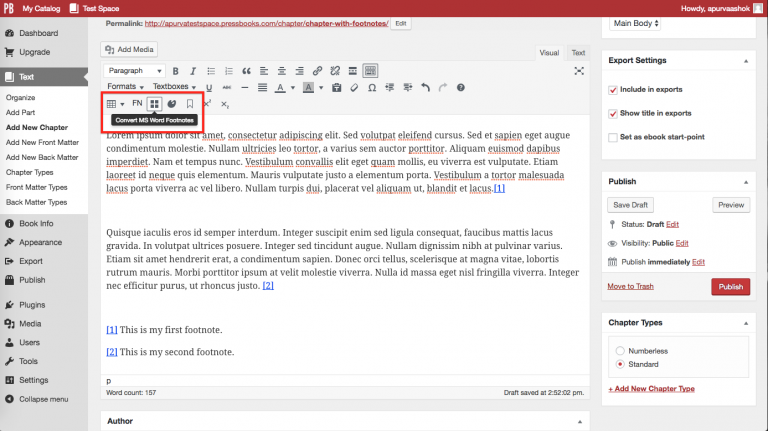The image size is (768, 431).
Task: Open the special character omega icon
Action: tap(372, 88)
